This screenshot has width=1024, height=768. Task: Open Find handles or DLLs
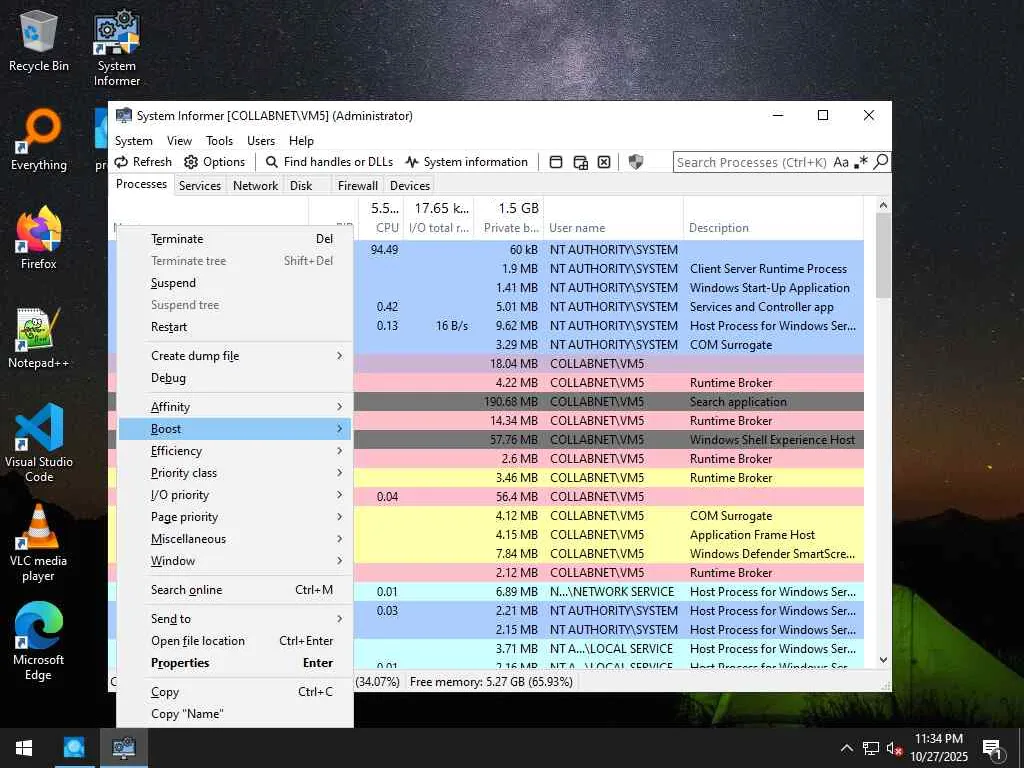[x=329, y=162]
